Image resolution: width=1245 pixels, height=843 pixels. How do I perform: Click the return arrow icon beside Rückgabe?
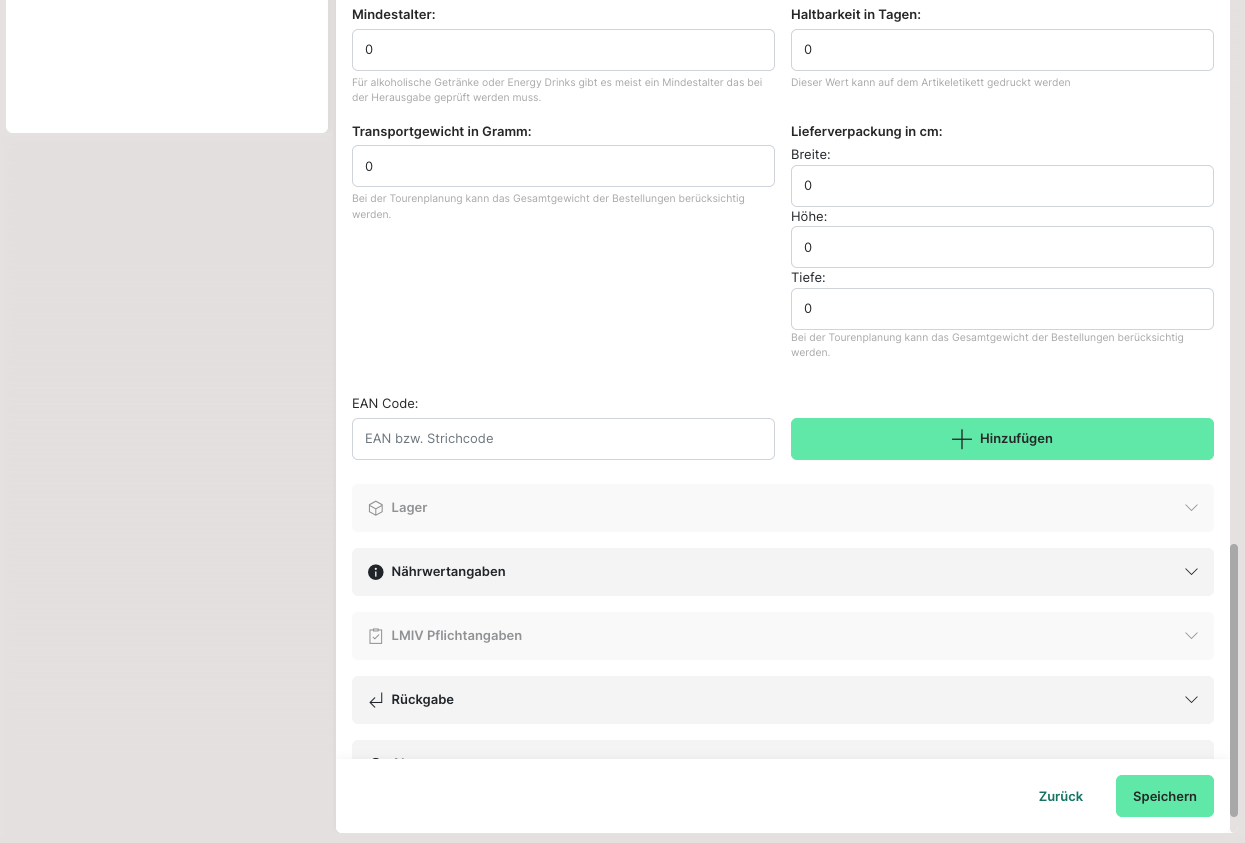pyautogui.click(x=376, y=700)
